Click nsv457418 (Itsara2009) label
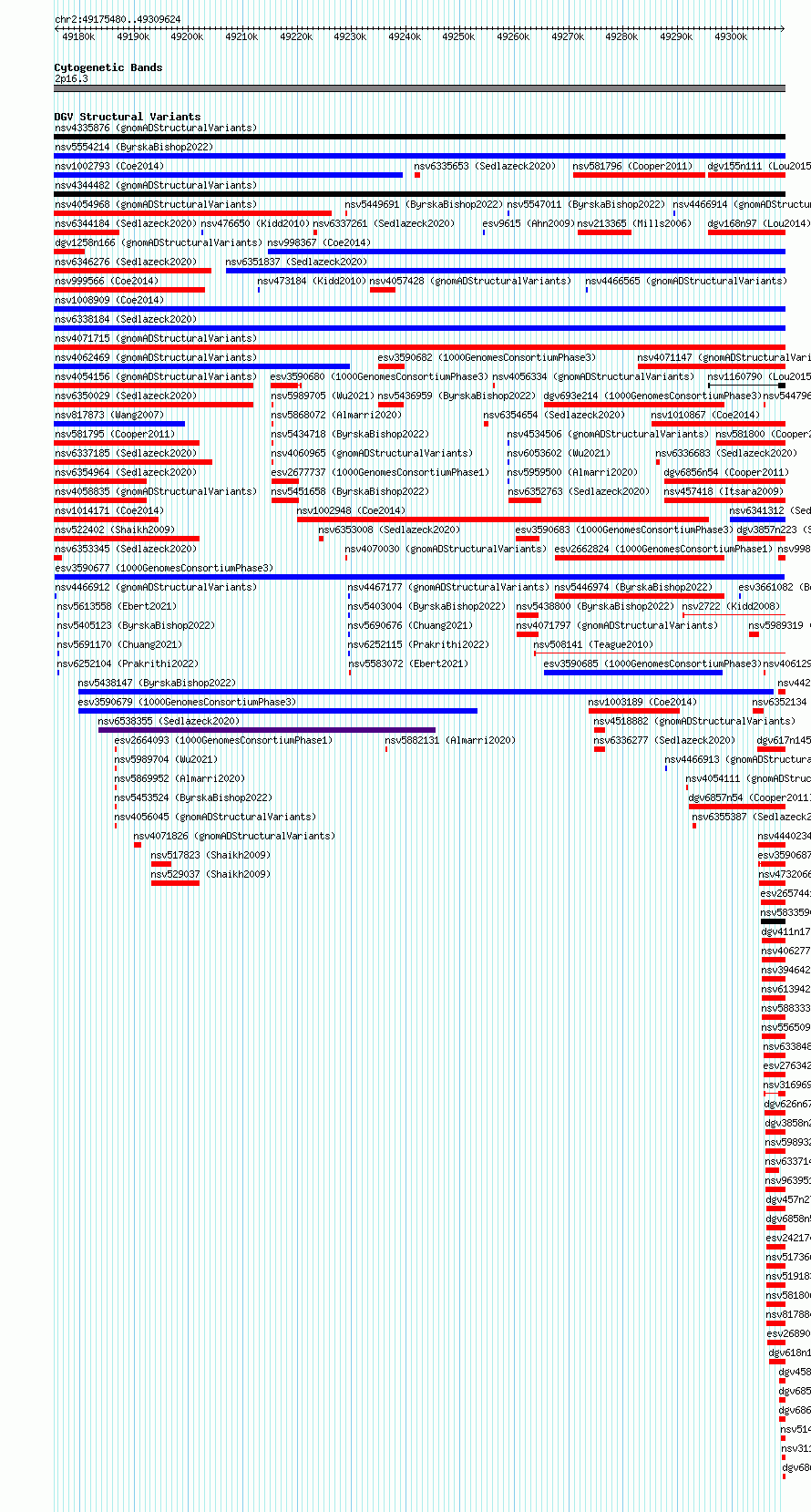 click(724, 491)
